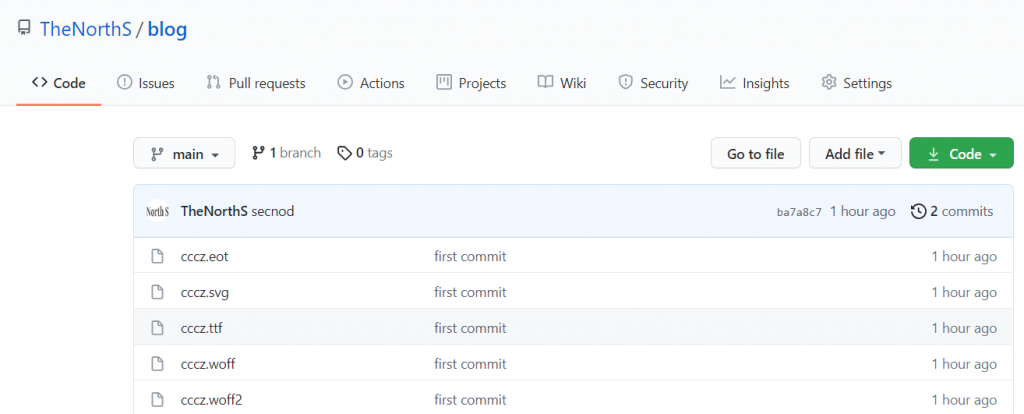
Task: Open TheNorthS owner profile link
Action: (x=86, y=29)
